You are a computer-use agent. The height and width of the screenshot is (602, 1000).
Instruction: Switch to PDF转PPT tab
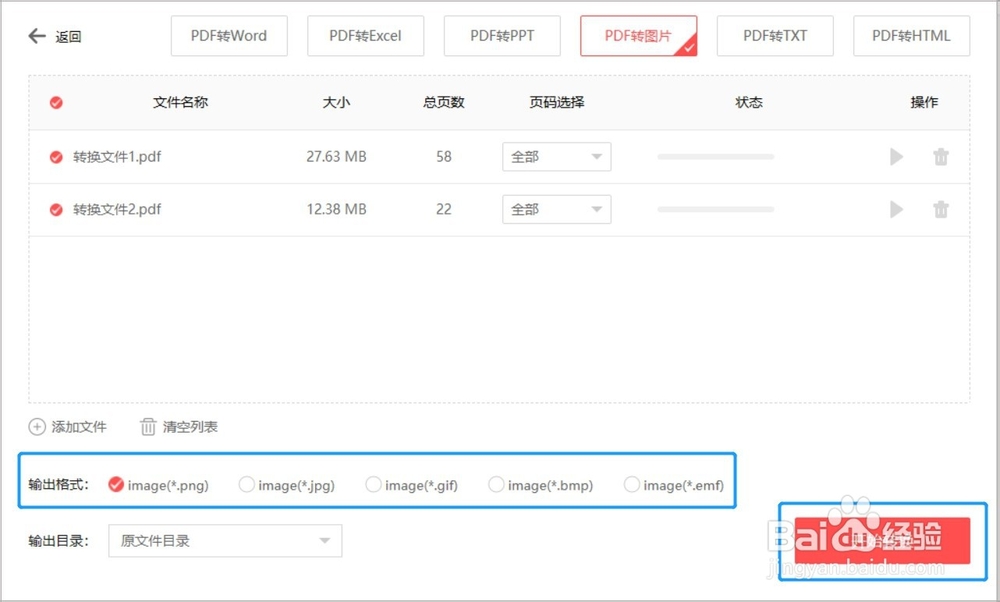coord(502,36)
